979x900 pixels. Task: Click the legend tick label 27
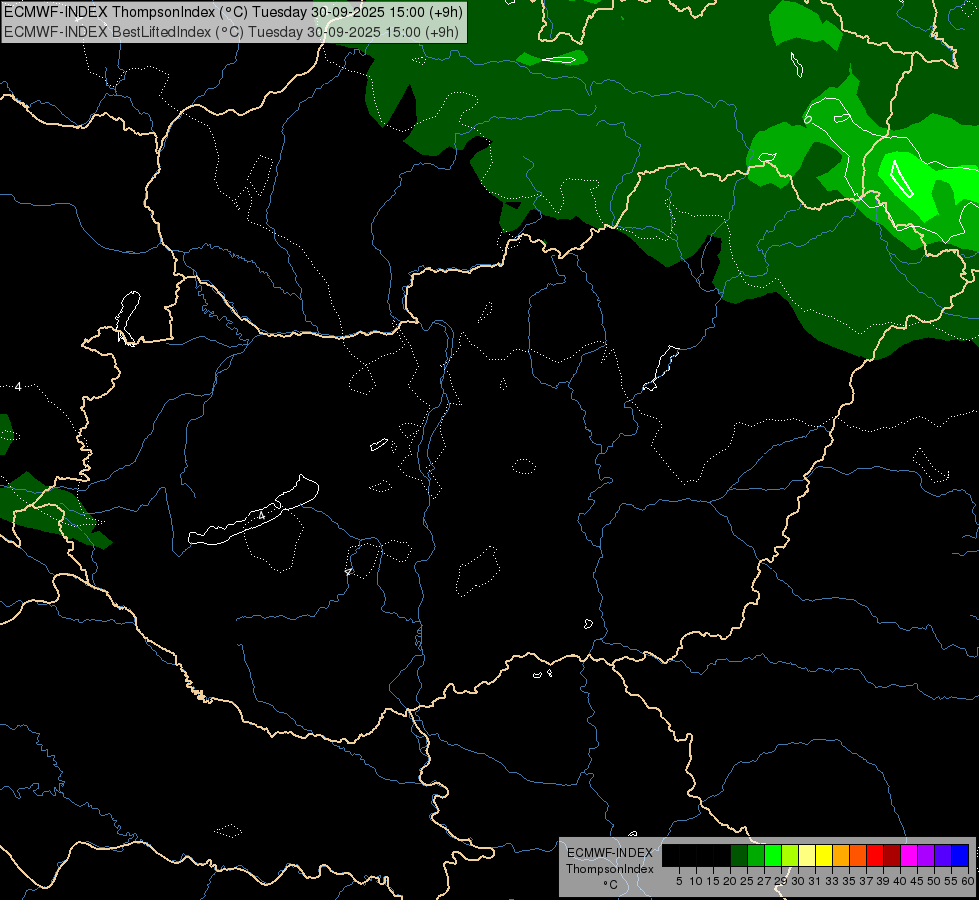click(x=764, y=881)
